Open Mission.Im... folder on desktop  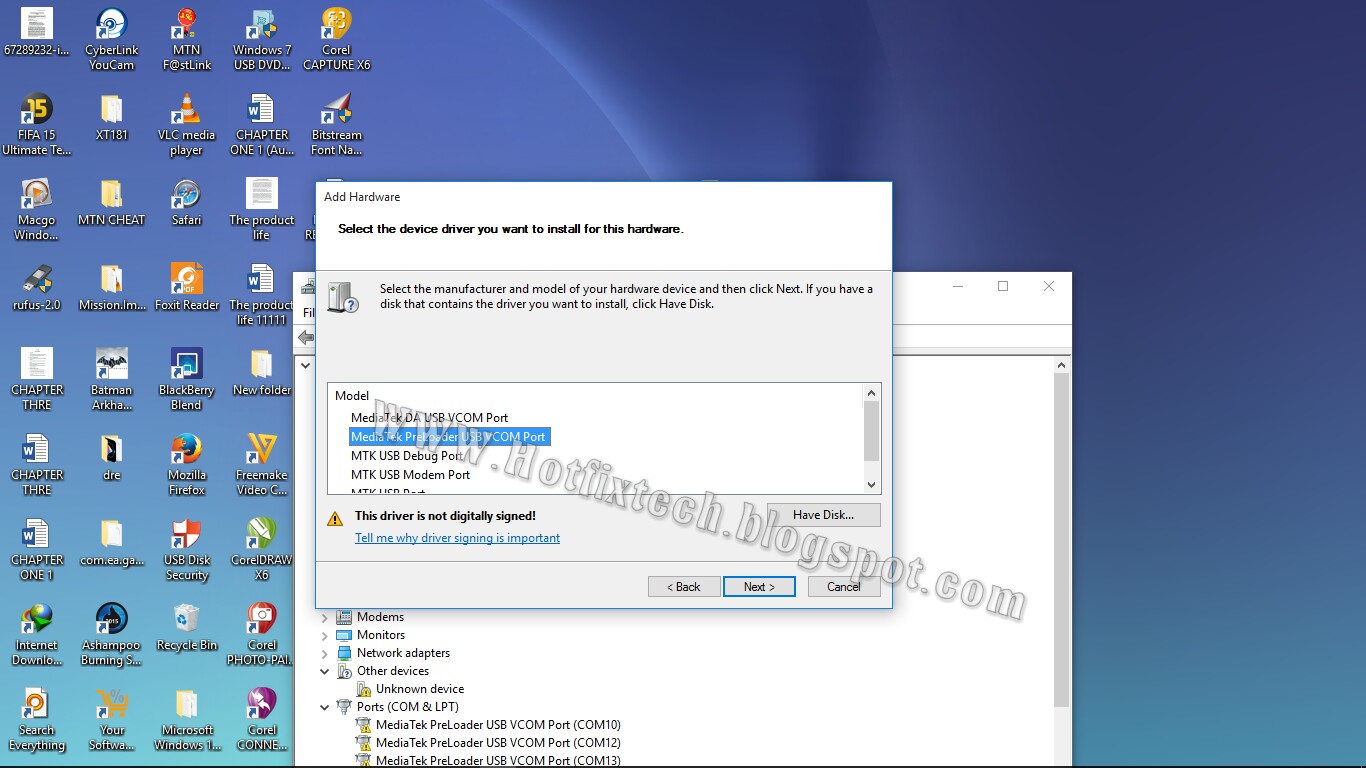point(111,288)
